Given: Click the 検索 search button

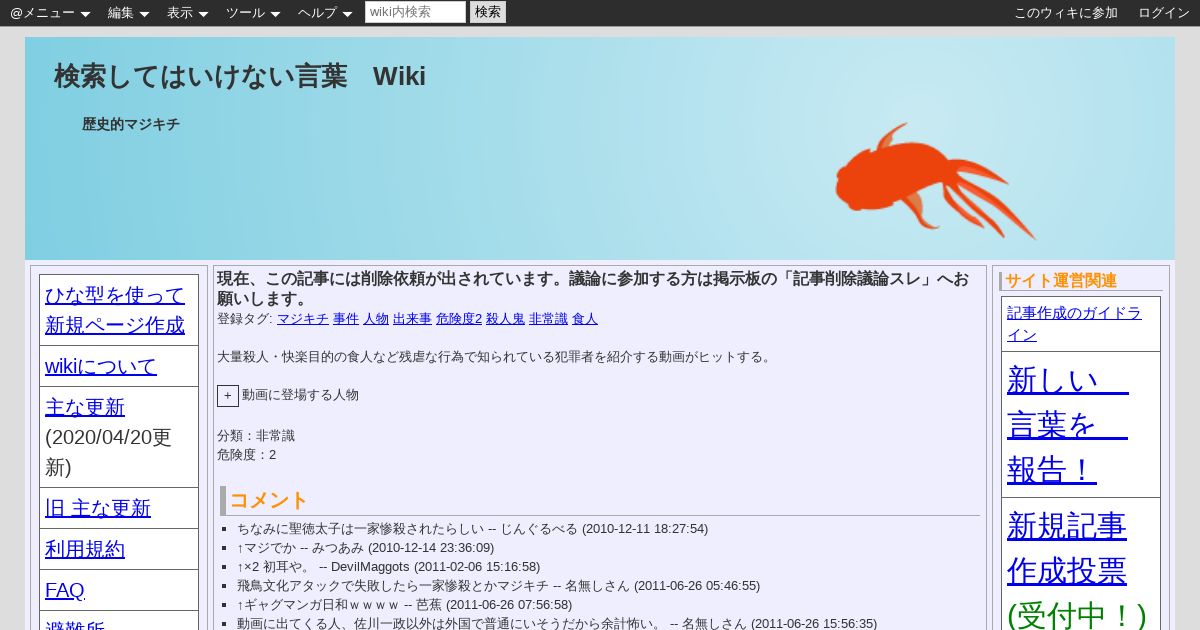Looking at the screenshot, I should tap(488, 12).
